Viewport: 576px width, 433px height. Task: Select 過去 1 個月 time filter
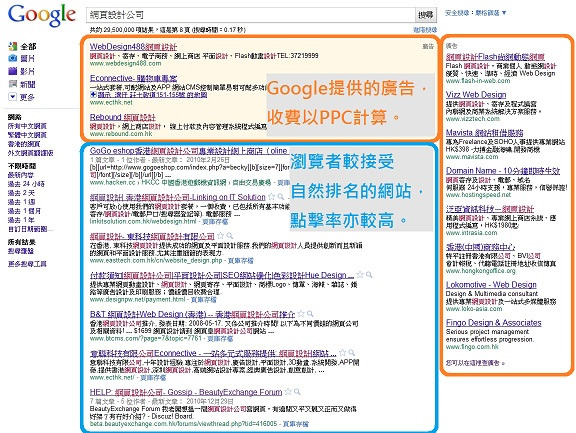[24, 211]
